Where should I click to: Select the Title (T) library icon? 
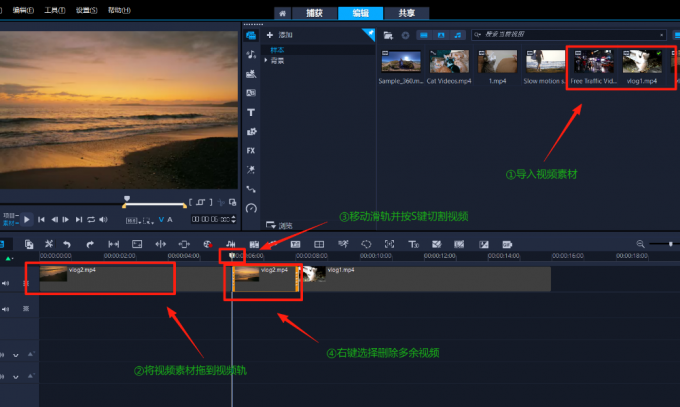[251, 112]
